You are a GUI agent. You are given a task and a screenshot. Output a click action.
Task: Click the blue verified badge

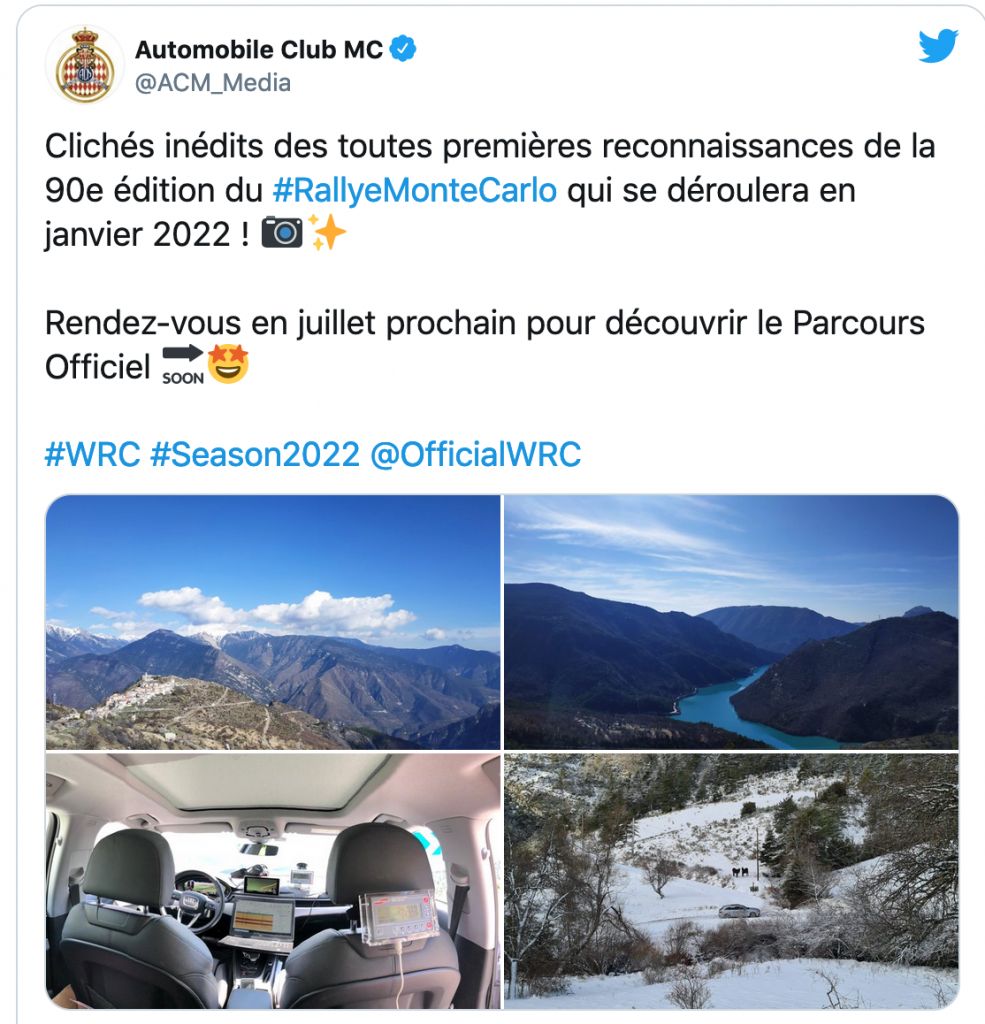pyautogui.click(x=403, y=49)
